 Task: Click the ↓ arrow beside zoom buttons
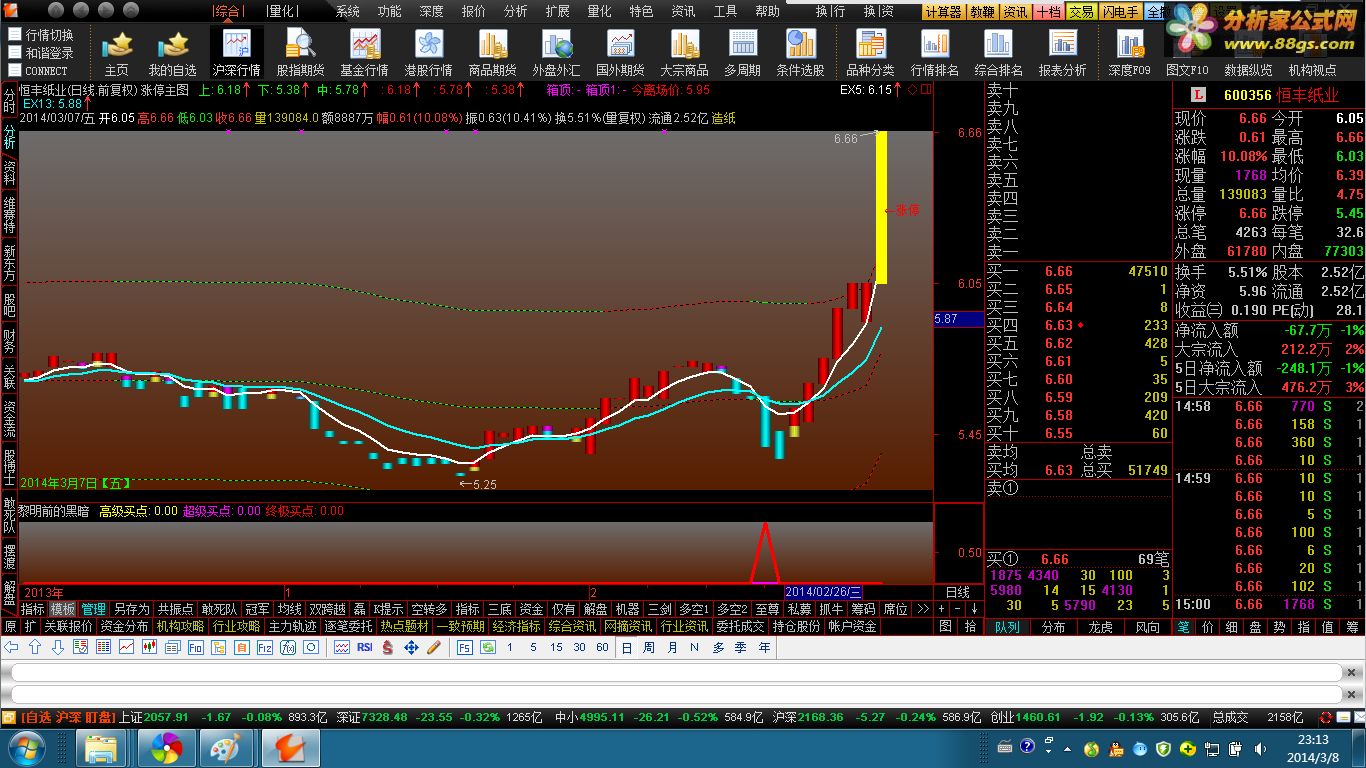[x=974, y=609]
